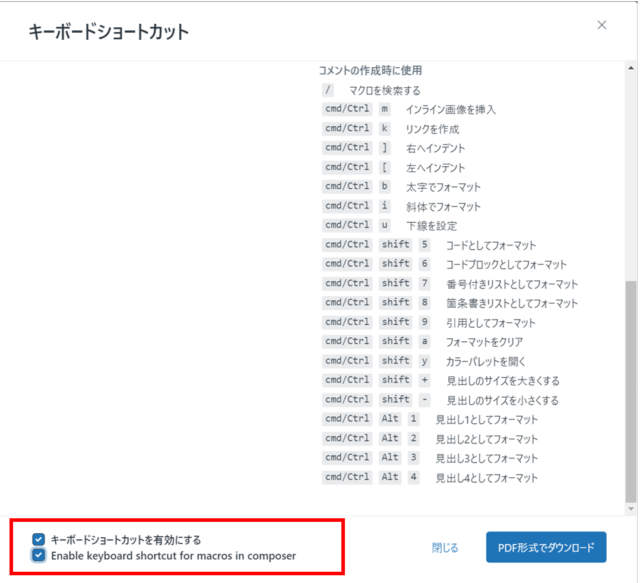This screenshot has width=640, height=583.
Task: Click the 8 key badge
Action: pos(424,303)
